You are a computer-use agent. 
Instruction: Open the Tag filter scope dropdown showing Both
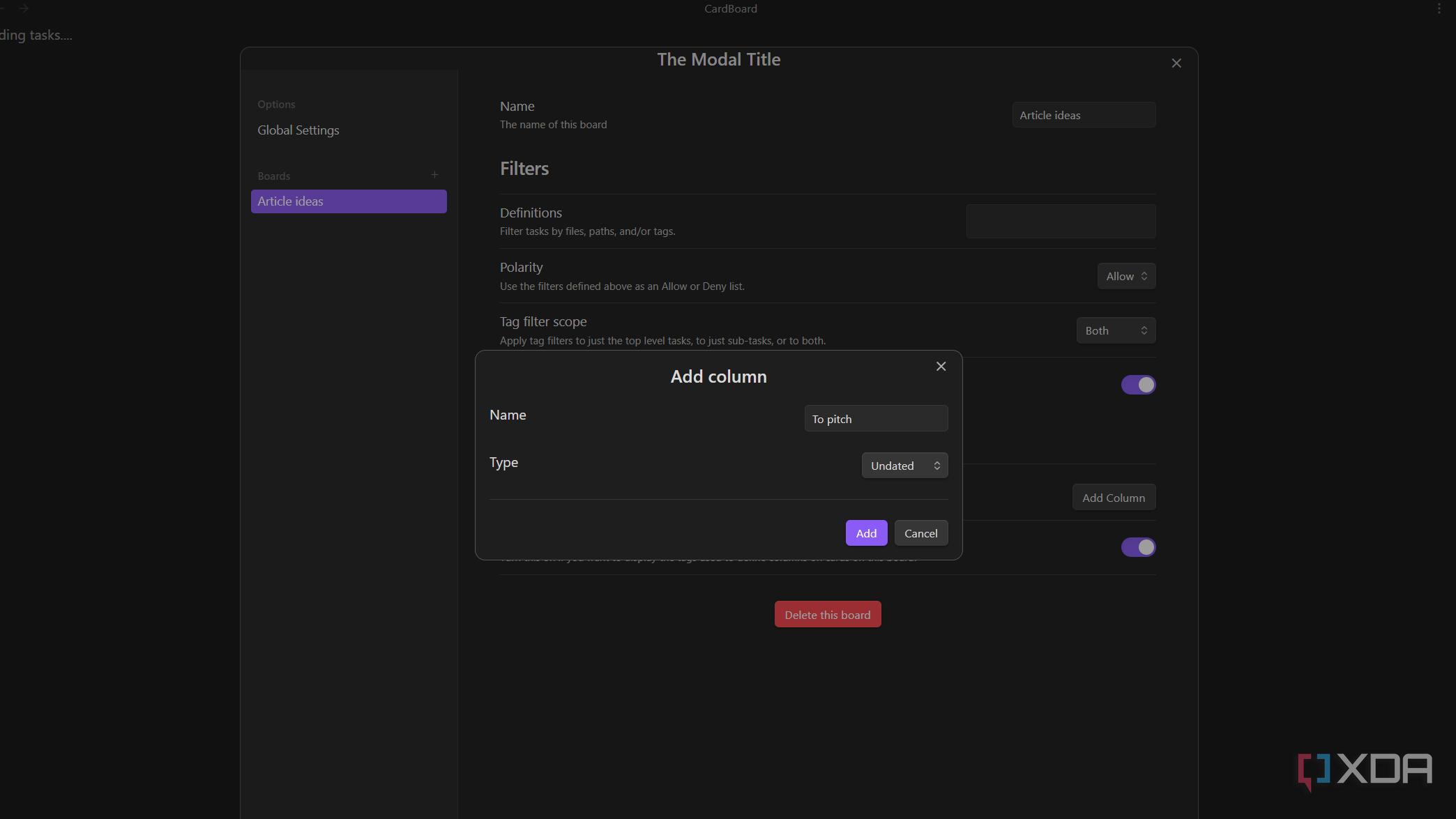click(x=1116, y=330)
